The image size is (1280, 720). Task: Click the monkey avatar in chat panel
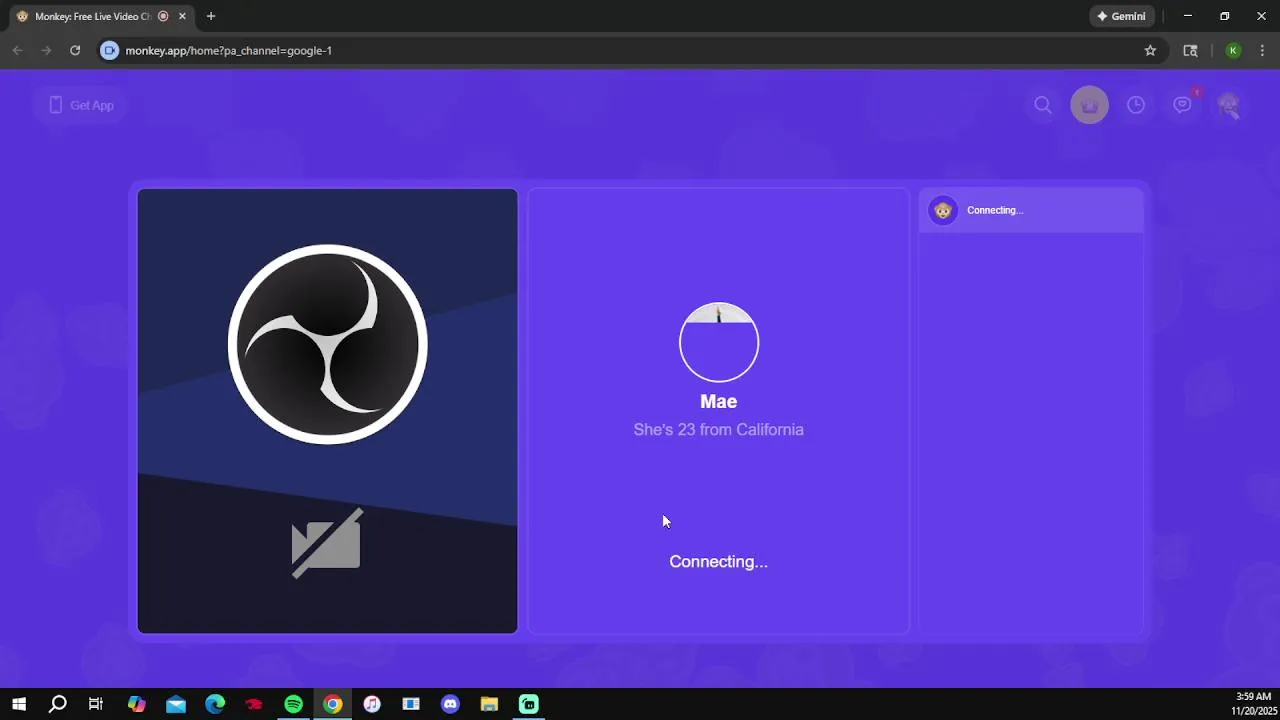[943, 210]
